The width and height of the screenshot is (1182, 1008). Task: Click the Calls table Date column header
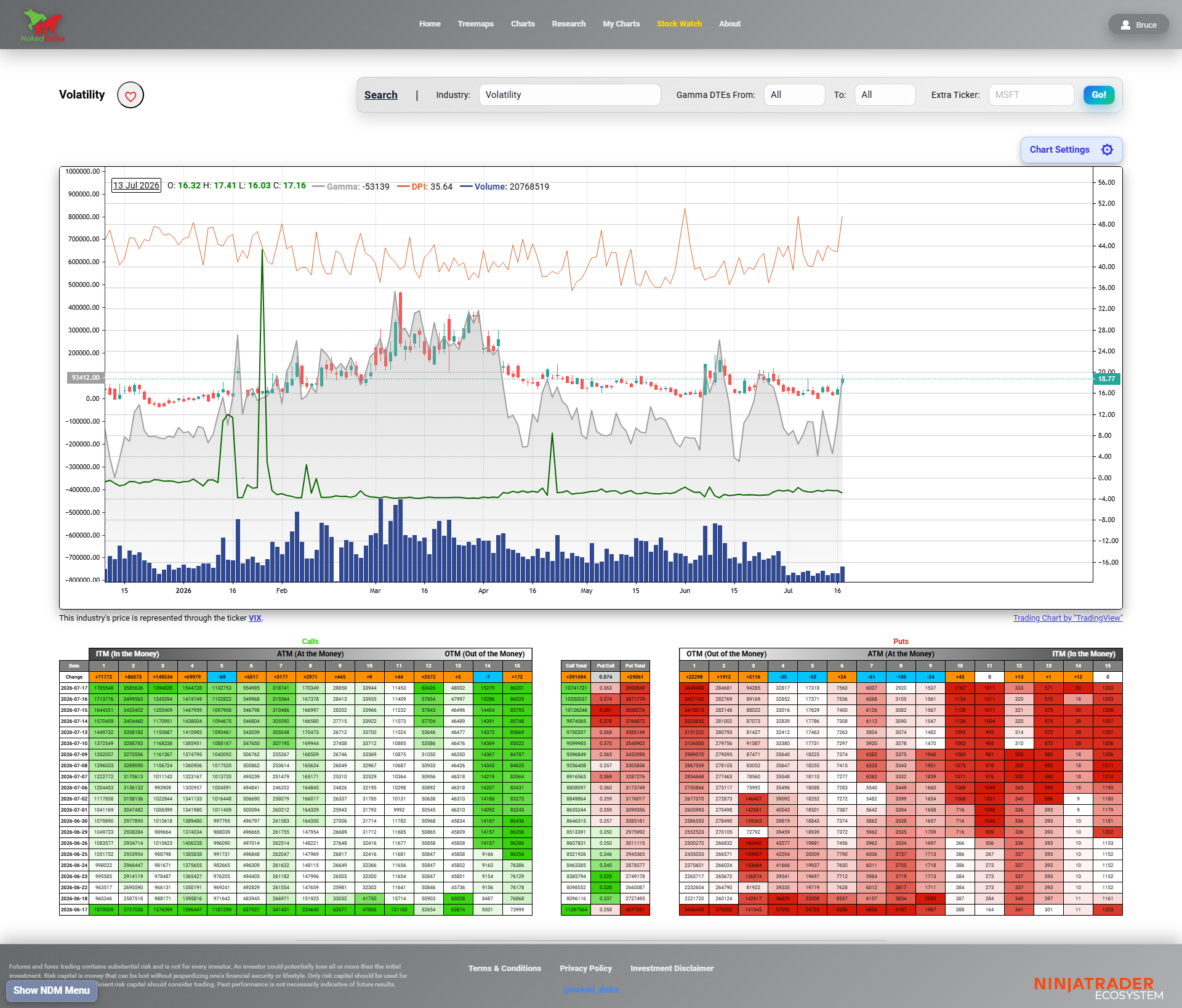(74, 666)
